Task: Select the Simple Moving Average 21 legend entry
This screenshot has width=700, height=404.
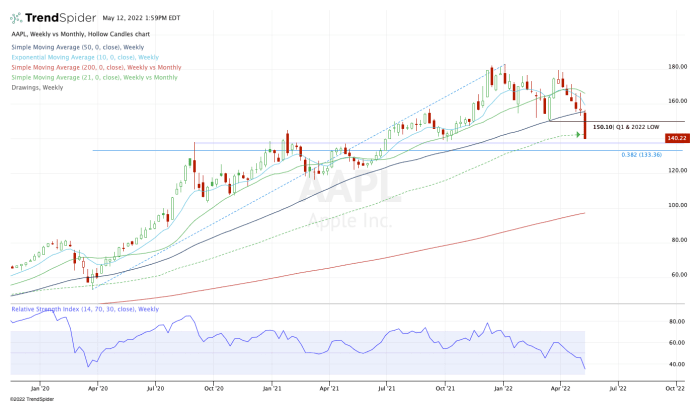Action: pyautogui.click(x=94, y=77)
